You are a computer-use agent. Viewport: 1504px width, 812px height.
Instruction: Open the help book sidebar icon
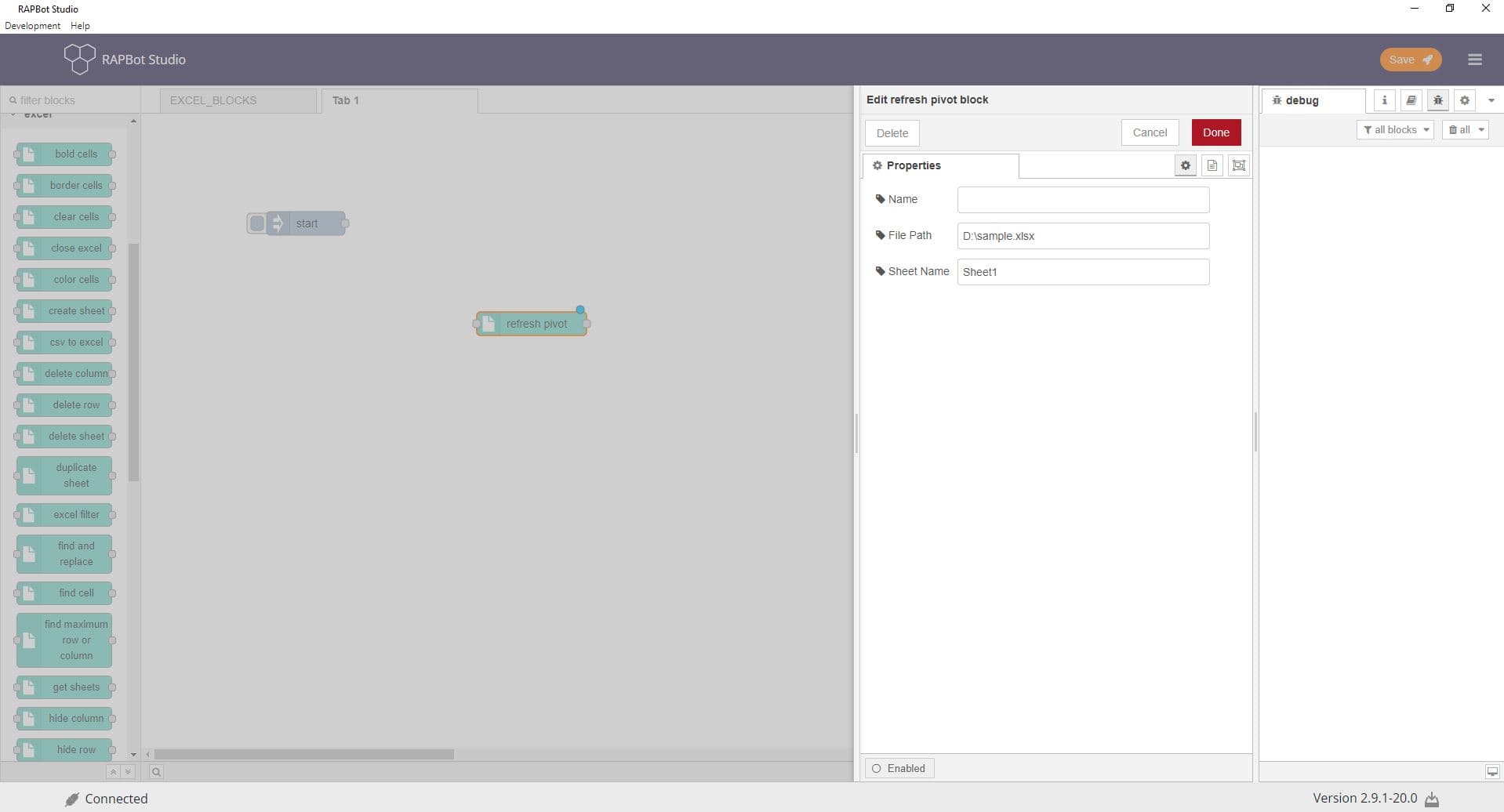tap(1411, 100)
